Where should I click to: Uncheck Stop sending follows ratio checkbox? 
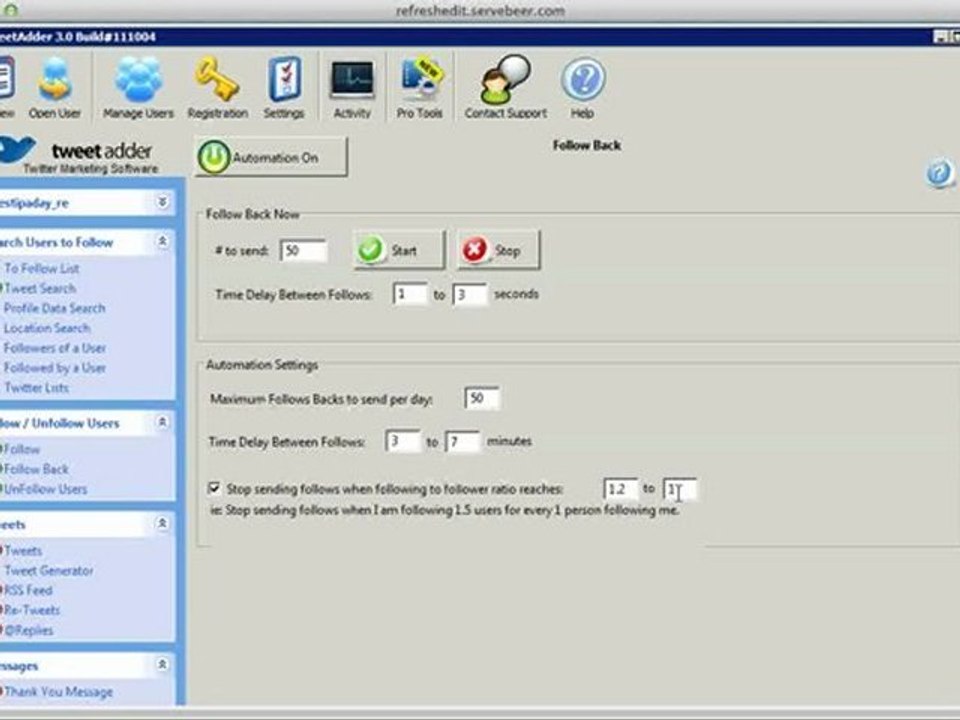(x=214, y=488)
